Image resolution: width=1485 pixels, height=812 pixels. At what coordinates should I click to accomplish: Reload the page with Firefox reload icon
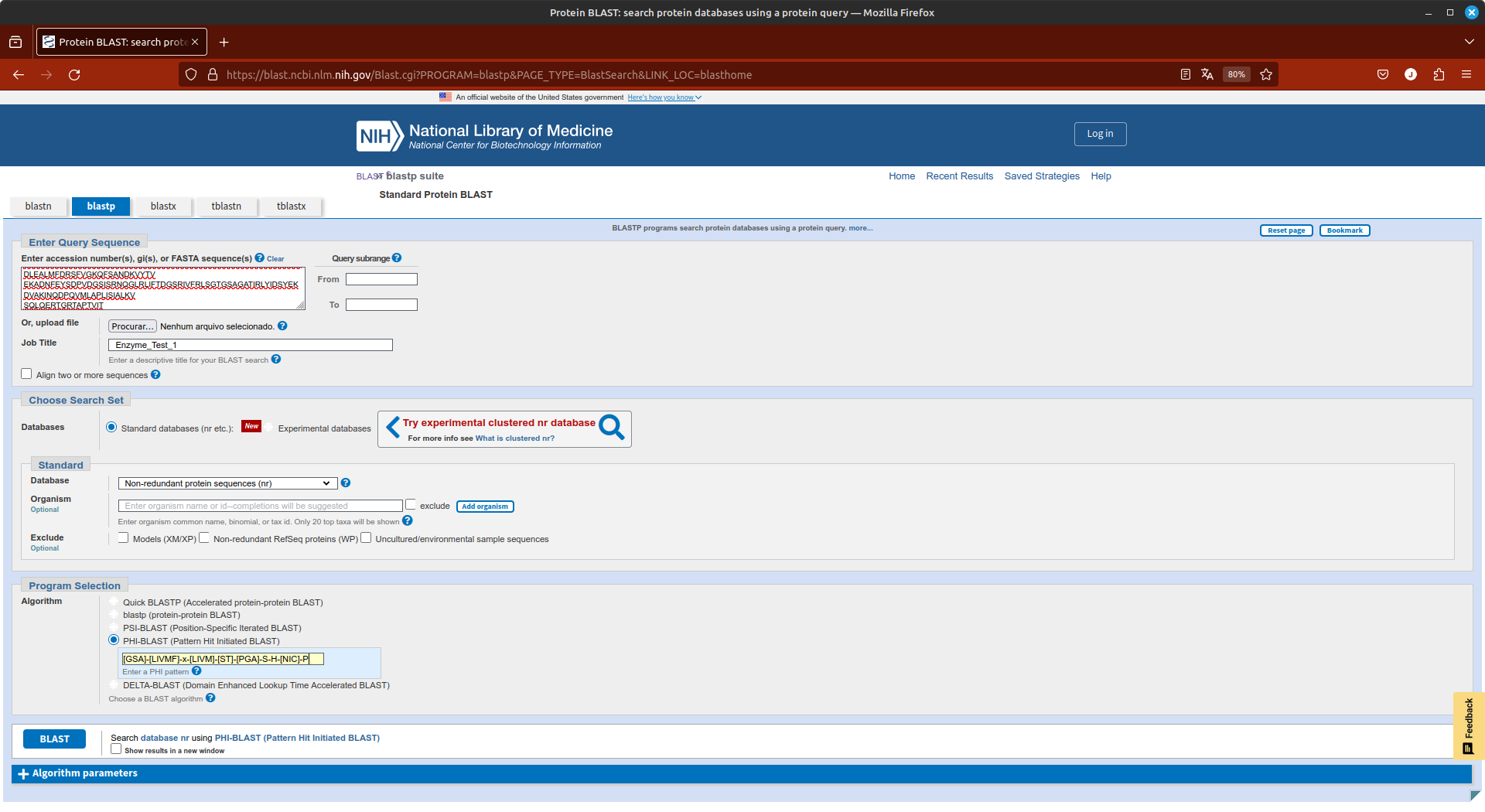point(74,75)
